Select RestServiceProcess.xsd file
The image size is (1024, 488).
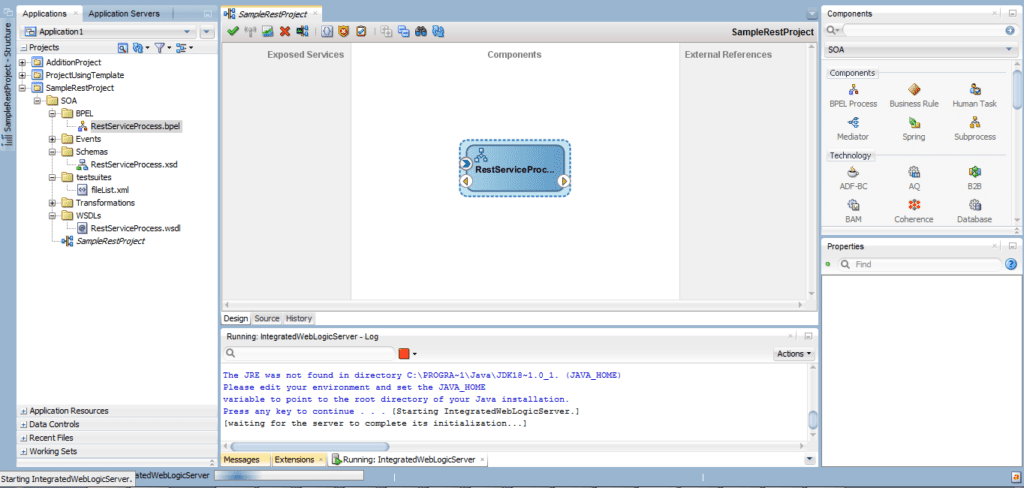click(x=134, y=165)
